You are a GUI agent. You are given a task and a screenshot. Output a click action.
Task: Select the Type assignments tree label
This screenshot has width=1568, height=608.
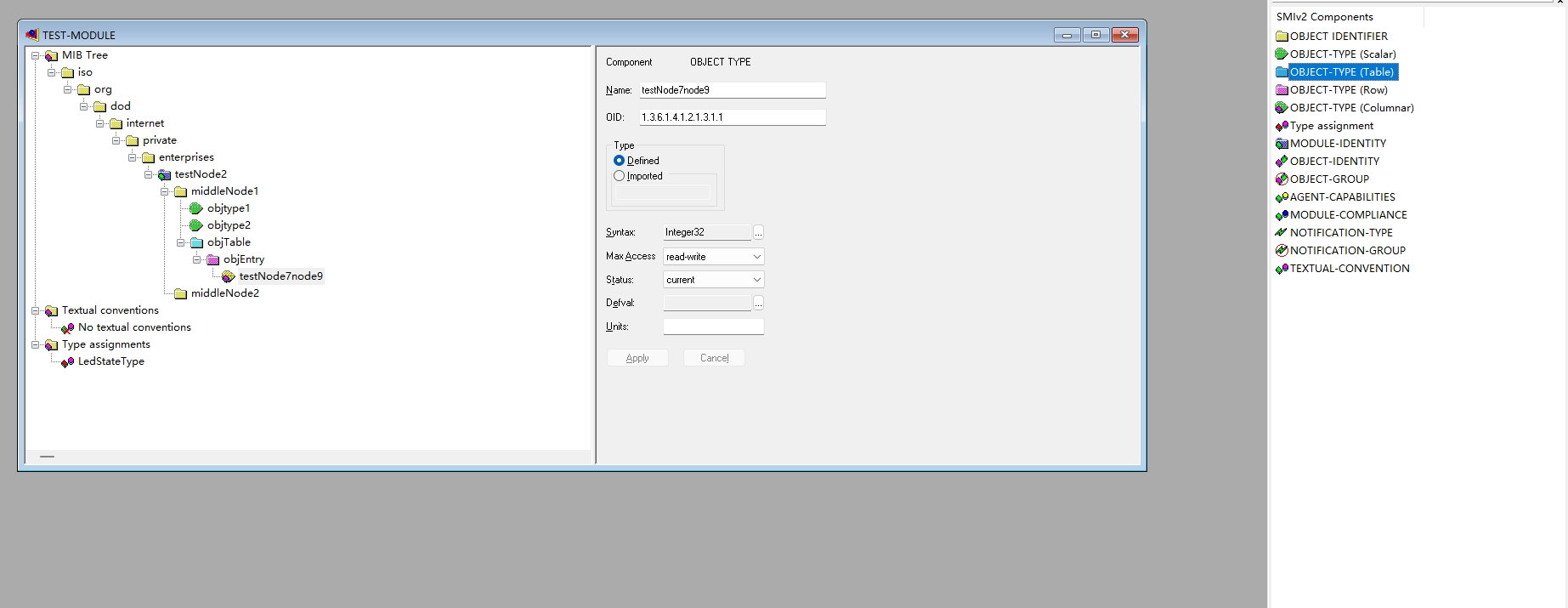tap(106, 344)
